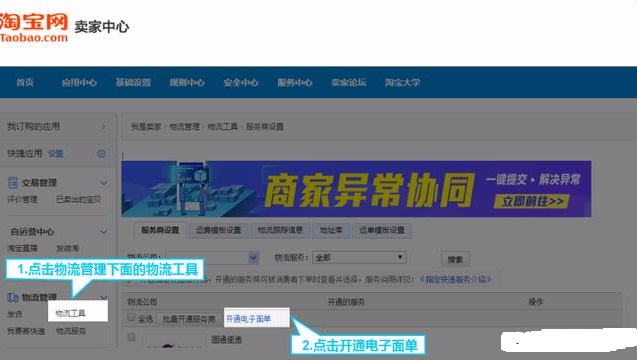Open quick-app settings gear icon
This screenshot has width=637, height=360.
[101, 154]
